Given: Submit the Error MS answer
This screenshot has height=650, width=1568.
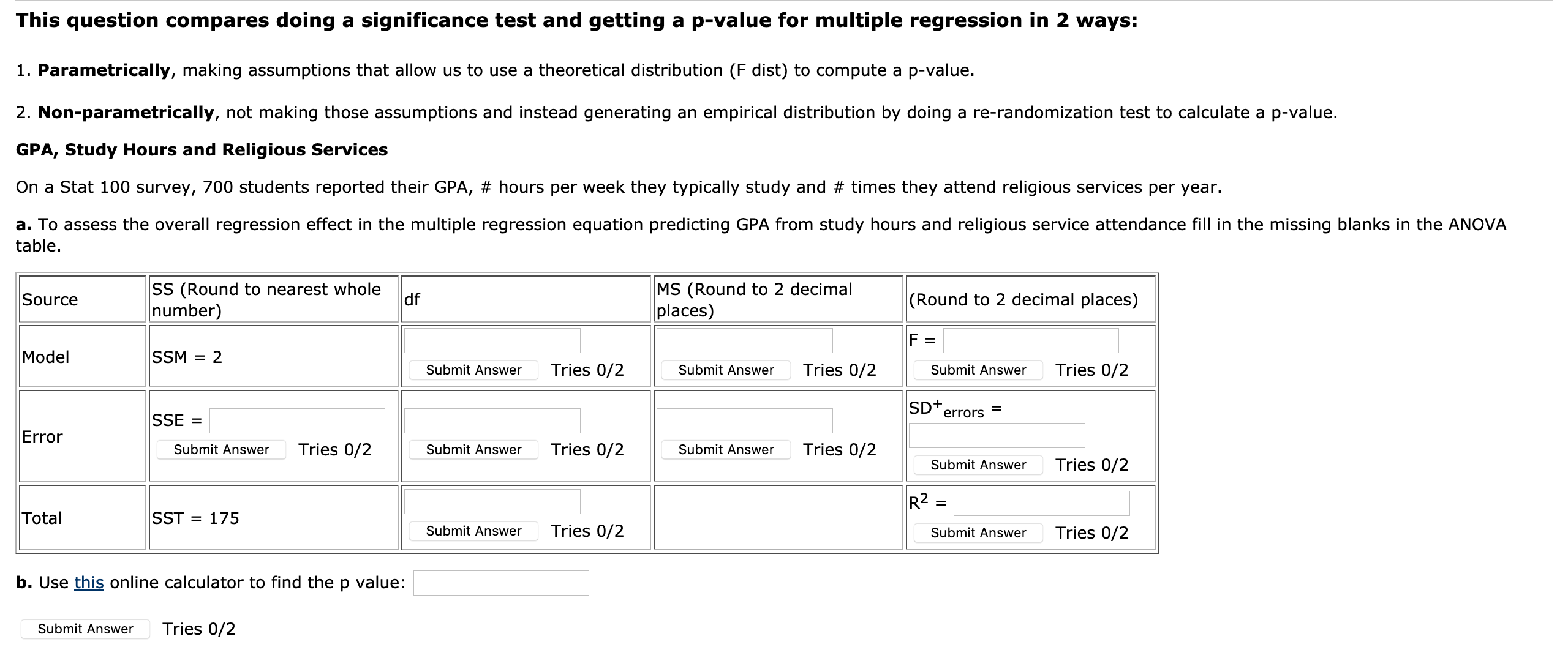Looking at the screenshot, I should 725,449.
